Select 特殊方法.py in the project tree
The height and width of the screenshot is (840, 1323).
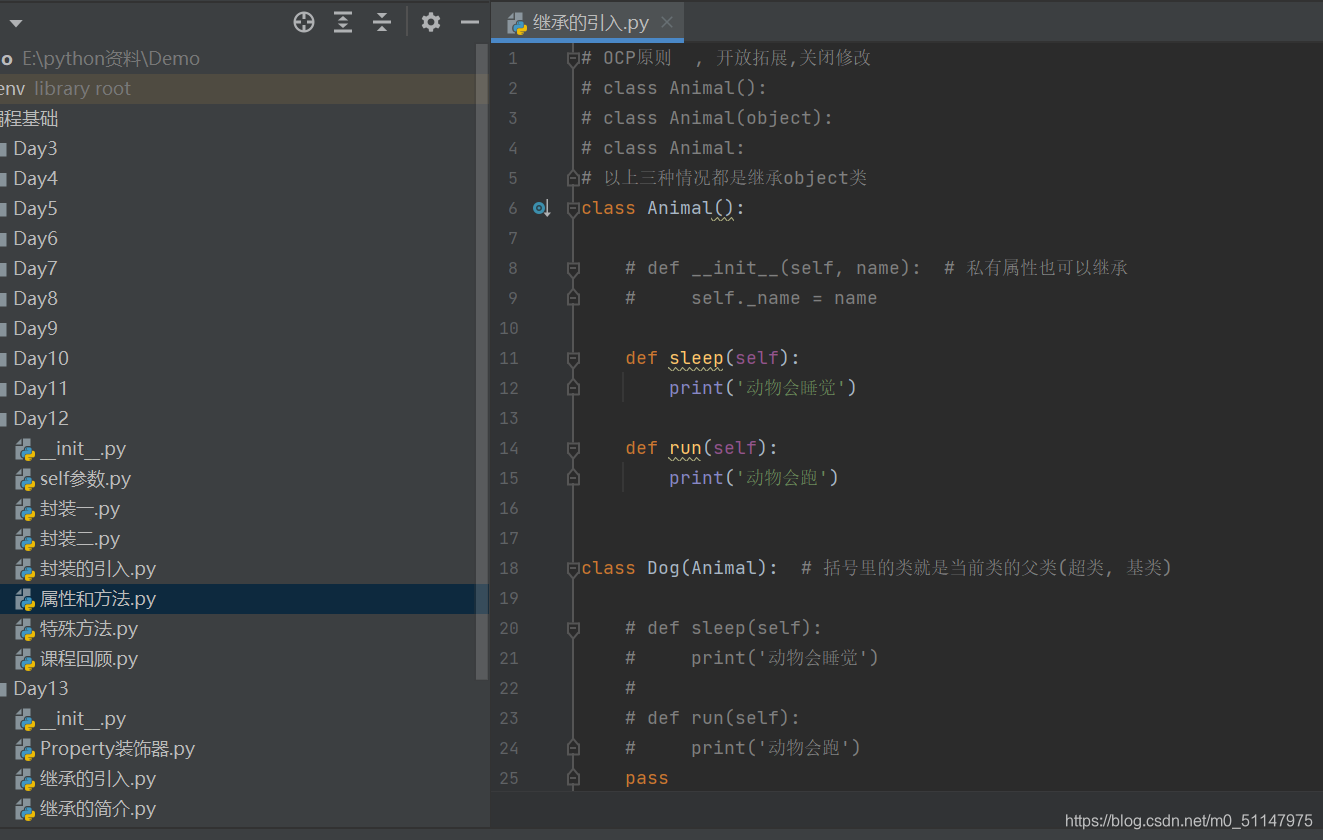[89, 629]
